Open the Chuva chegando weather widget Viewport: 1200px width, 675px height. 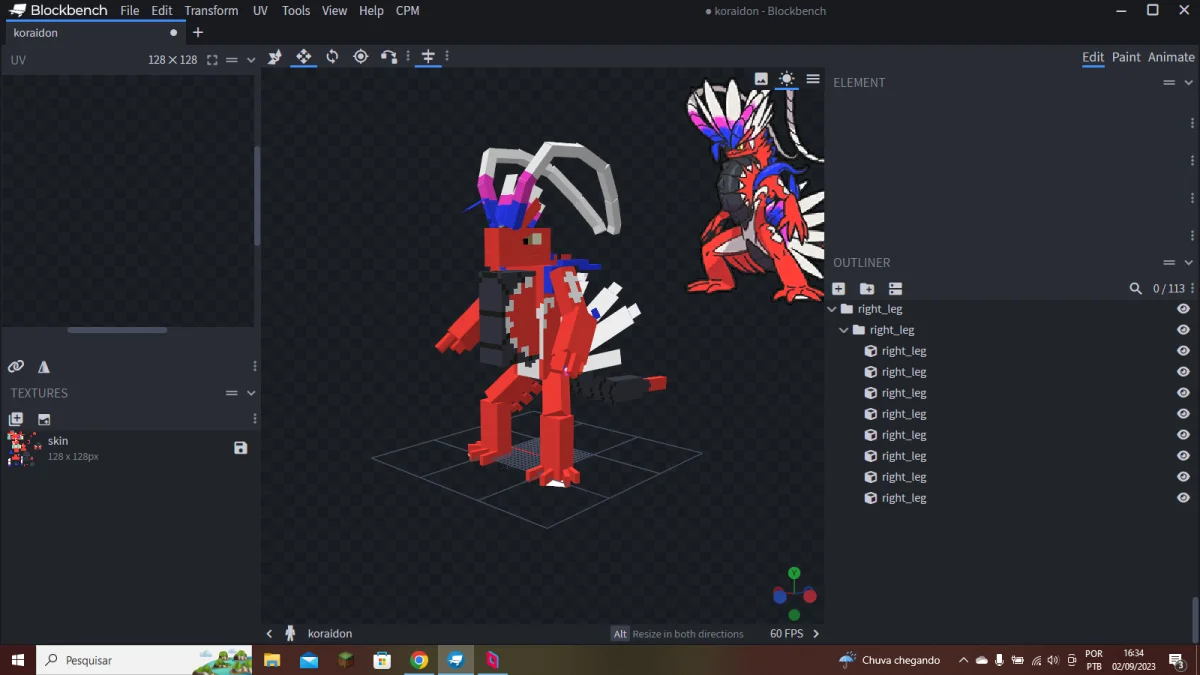pos(890,660)
